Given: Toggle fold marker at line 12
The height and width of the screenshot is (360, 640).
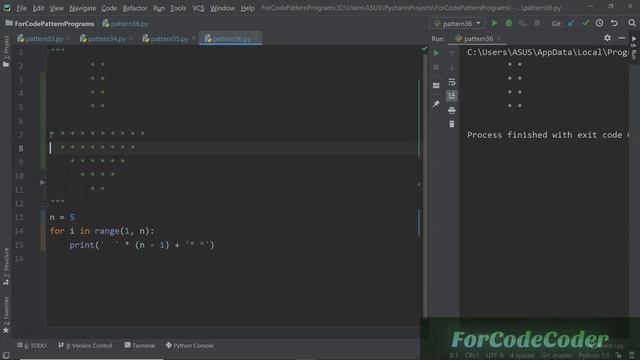Looking at the screenshot, I should tap(45, 203).
